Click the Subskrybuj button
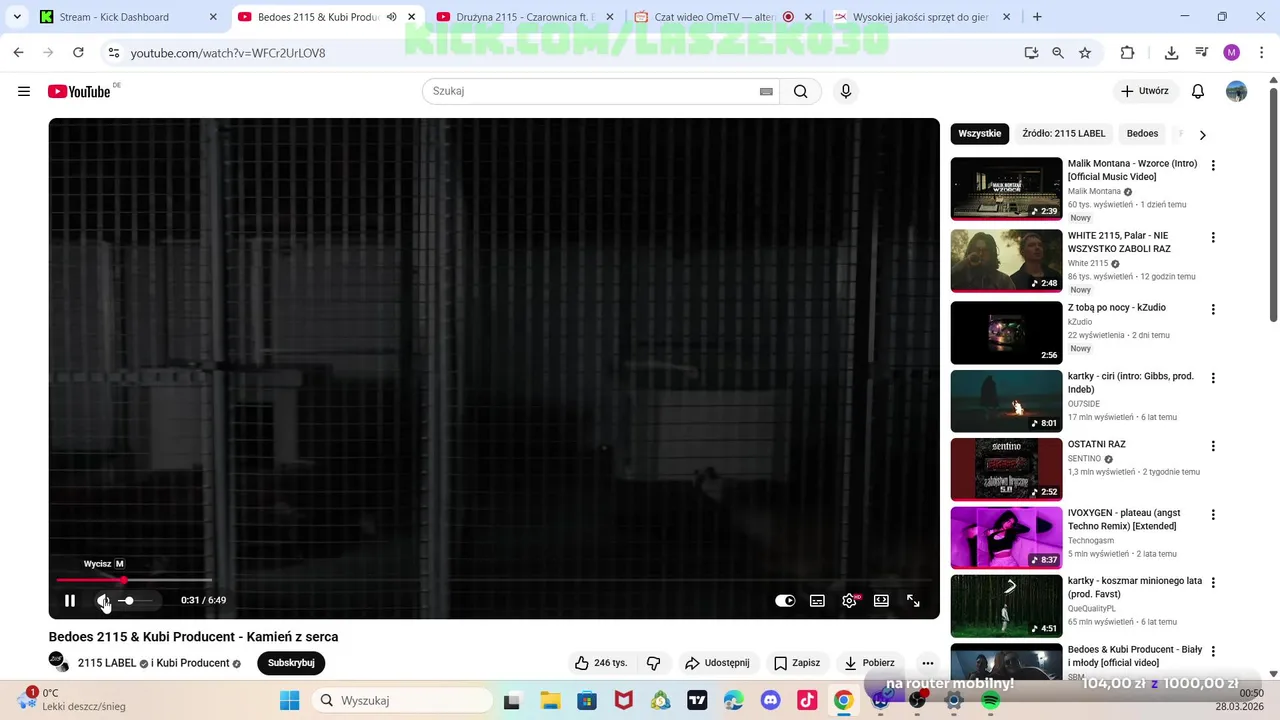This screenshot has height=720, width=1280. click(291, 663)
